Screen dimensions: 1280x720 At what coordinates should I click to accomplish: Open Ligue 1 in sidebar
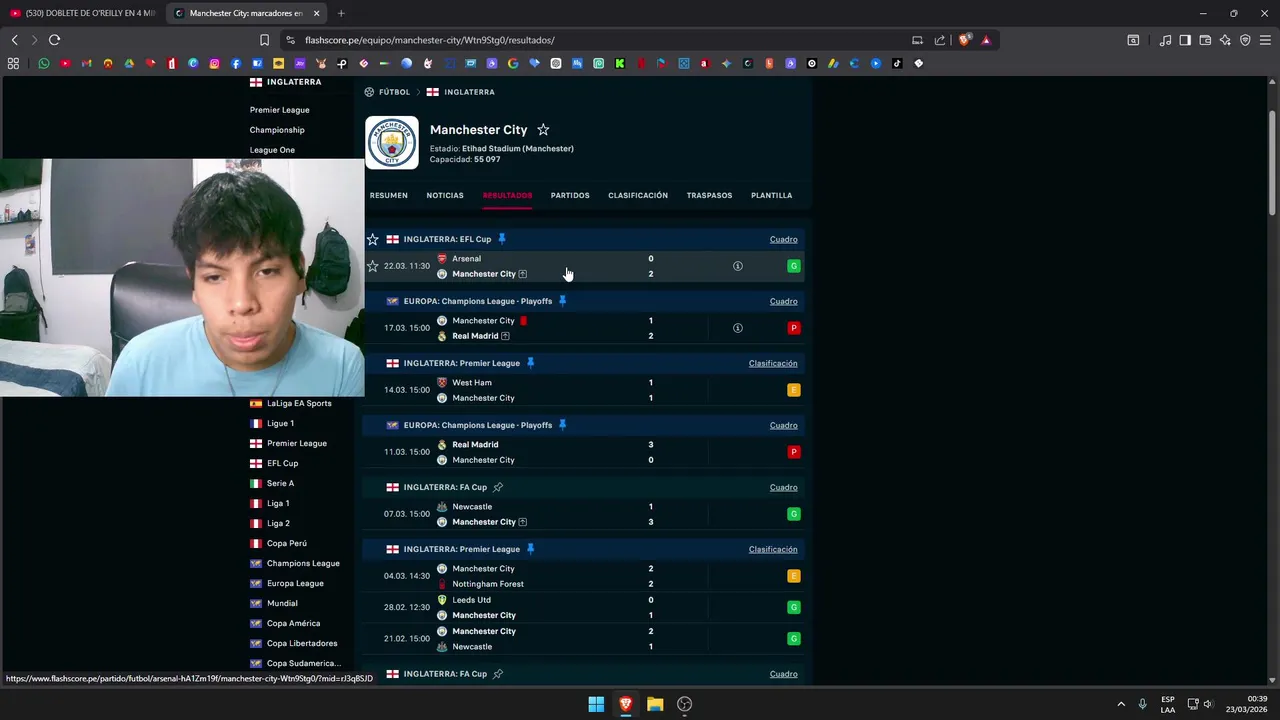point(280,423)
